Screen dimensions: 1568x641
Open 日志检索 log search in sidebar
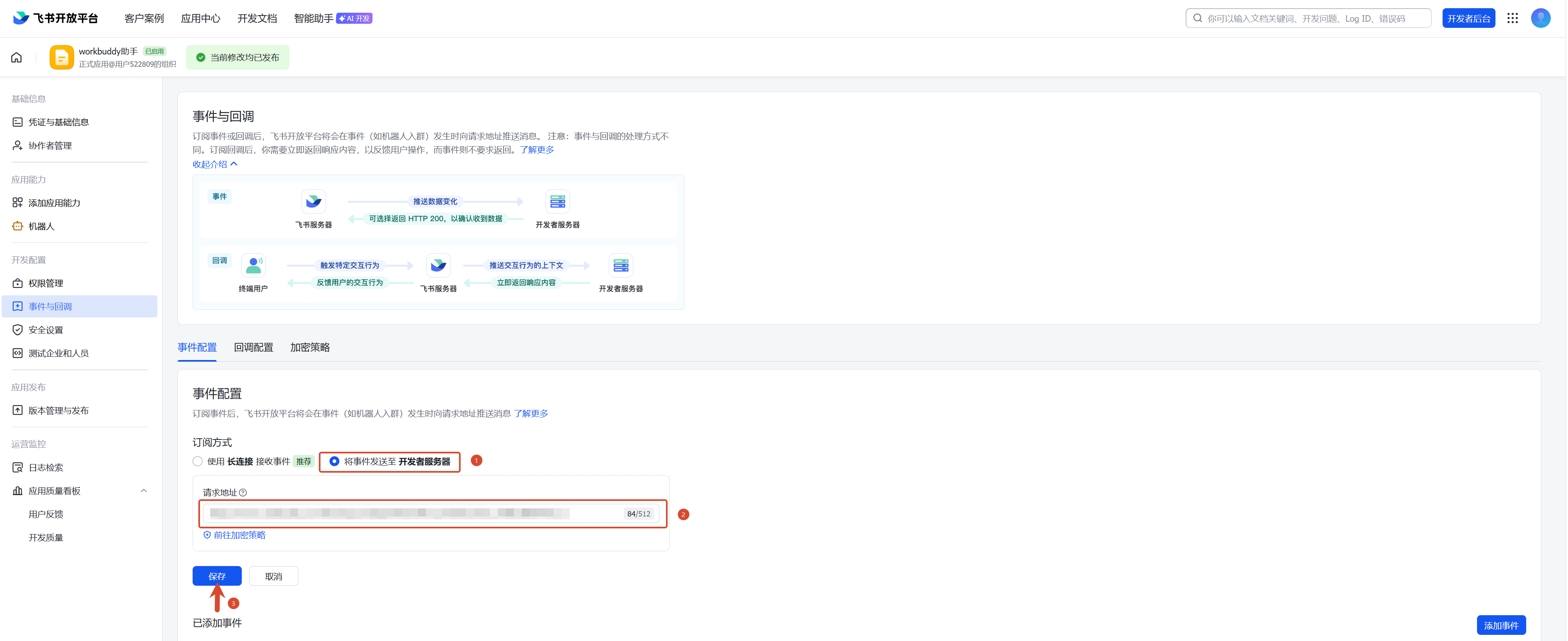point(45,468)
